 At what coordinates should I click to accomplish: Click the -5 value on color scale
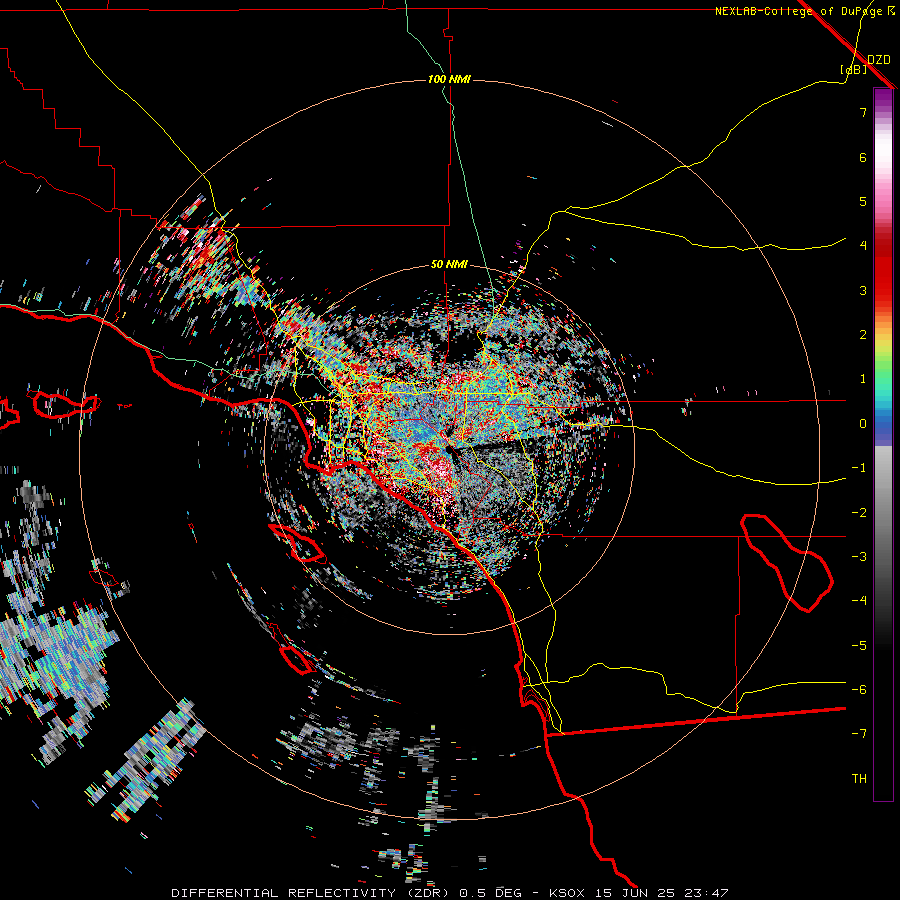click(859, 646)
